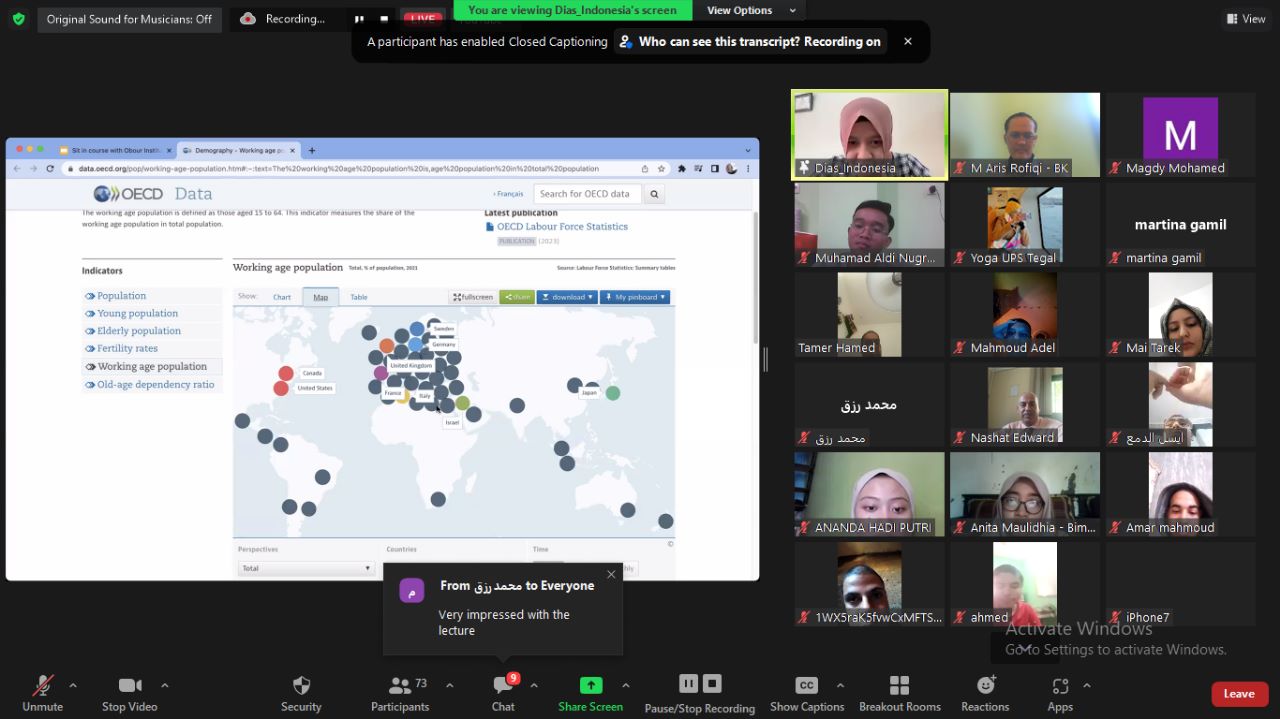Select Tamer Hamed's video tile
The height and width of the screenshot is (719, 1280).
pos(870,315)
